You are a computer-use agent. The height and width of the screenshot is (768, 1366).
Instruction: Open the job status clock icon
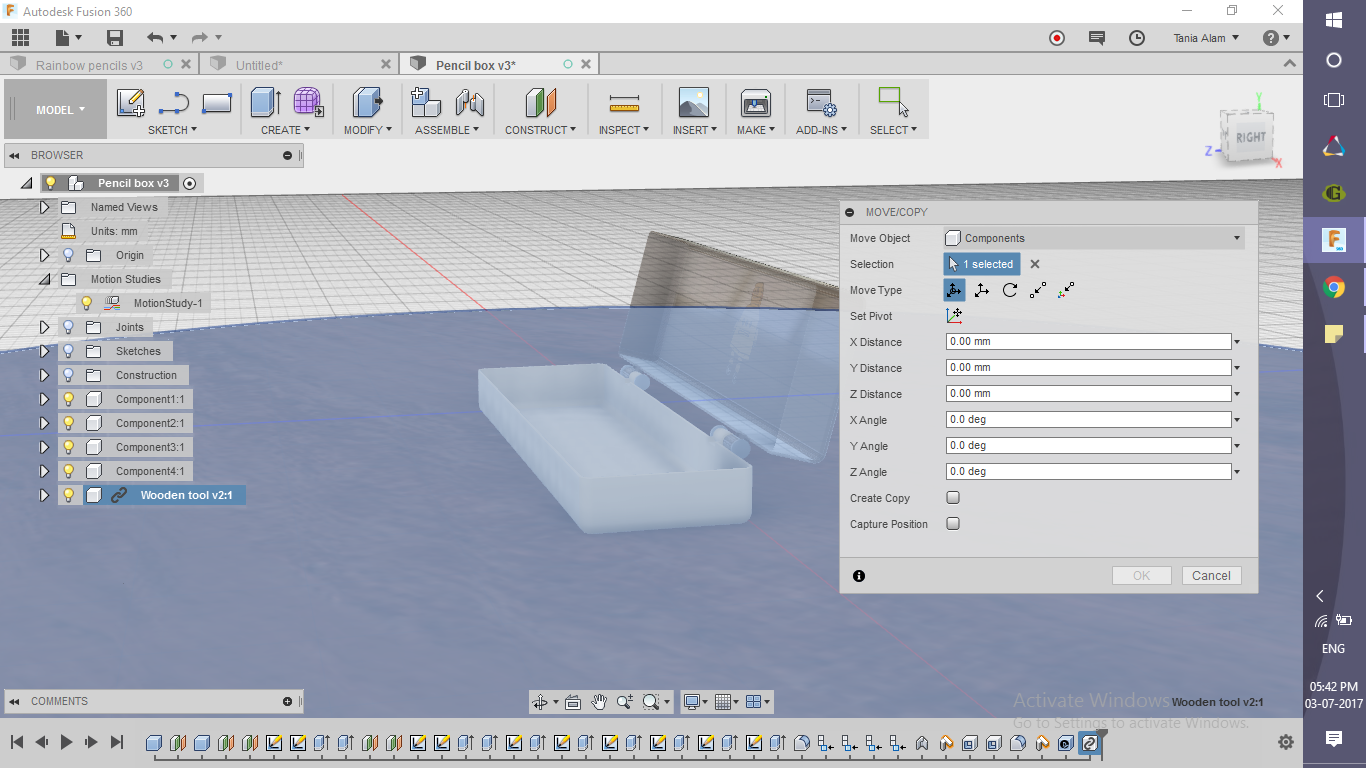click(1137, 38)
